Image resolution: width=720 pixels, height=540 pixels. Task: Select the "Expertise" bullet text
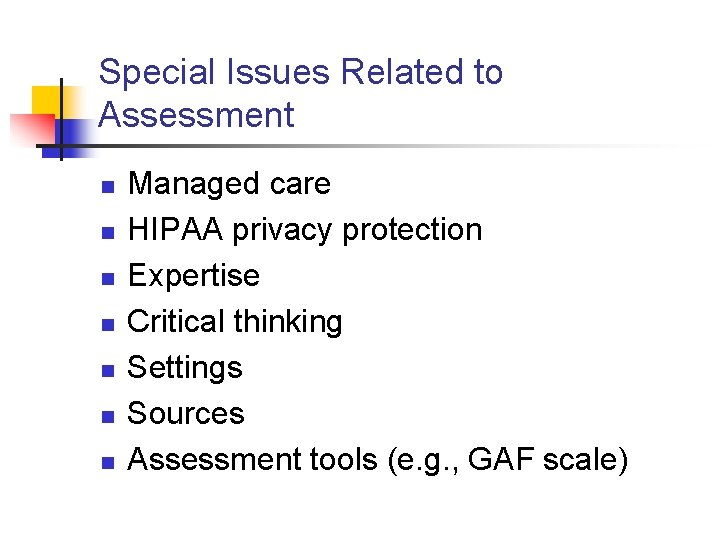point(194,276)
